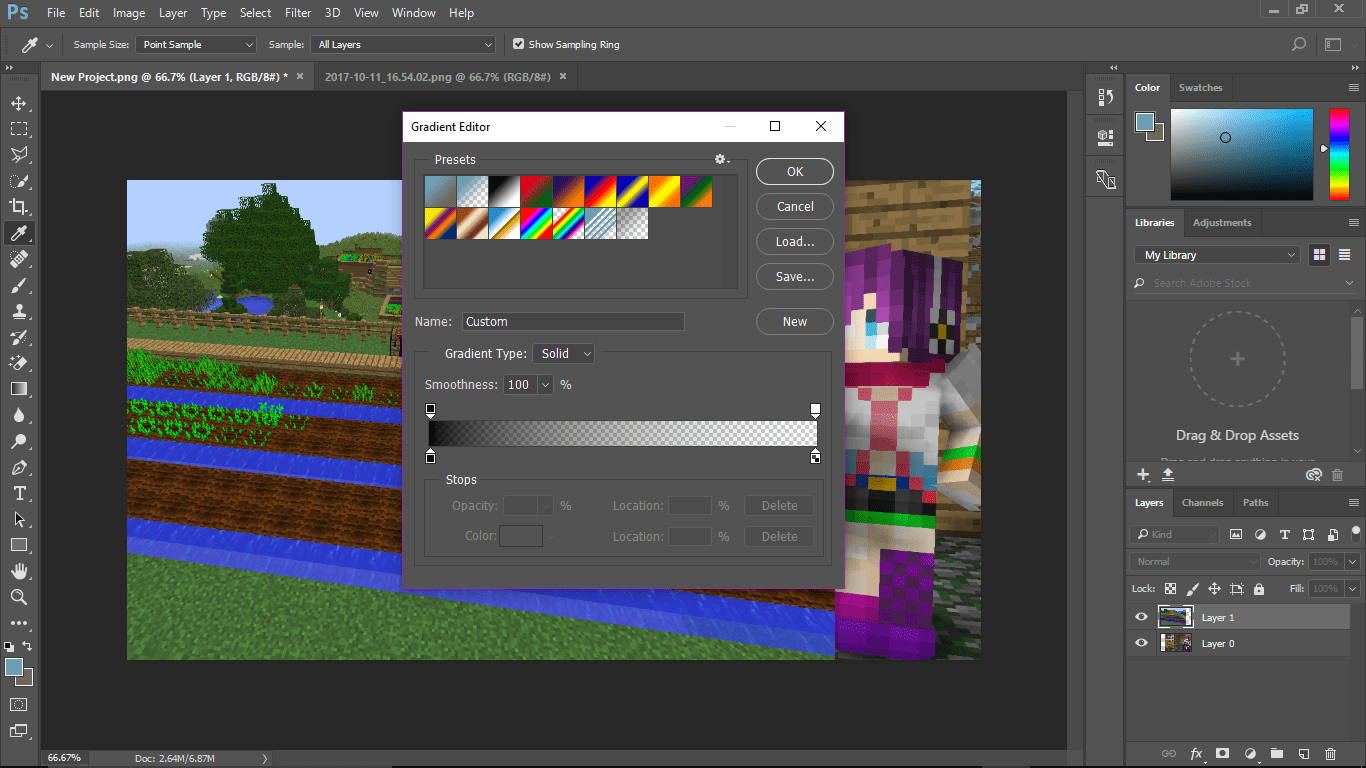Select the Move tool
The image size is (1366, 768).
(x=19, y=102)
